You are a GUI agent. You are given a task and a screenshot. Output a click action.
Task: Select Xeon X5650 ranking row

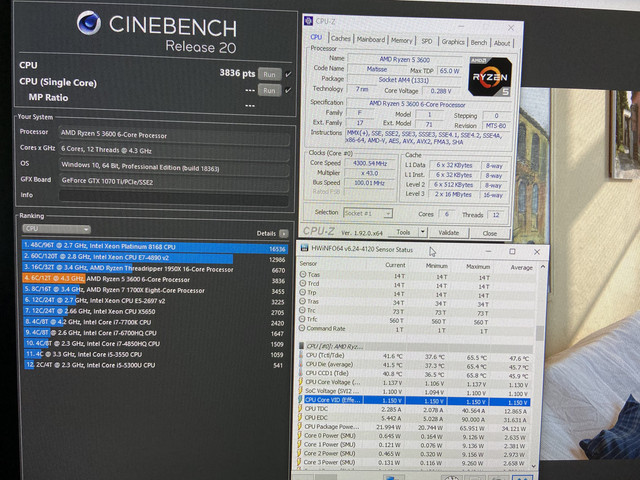[154, 312]
